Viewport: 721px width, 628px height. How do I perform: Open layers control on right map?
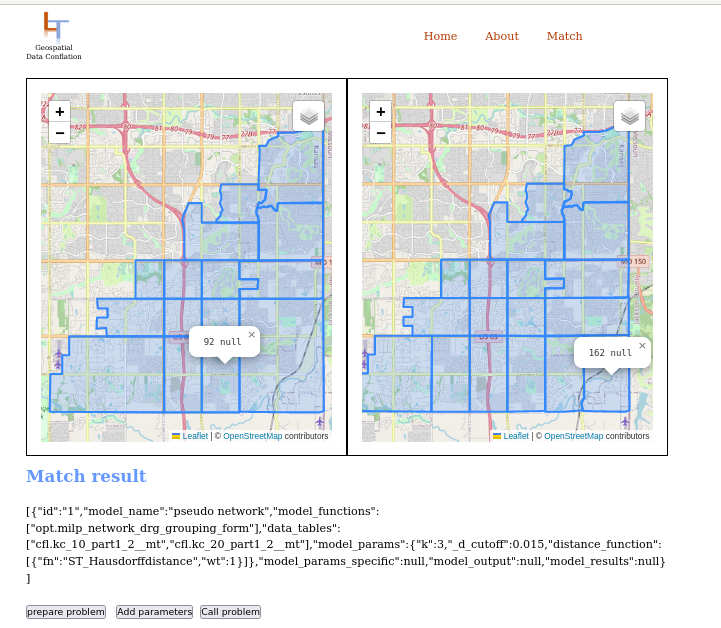[629, 116]
